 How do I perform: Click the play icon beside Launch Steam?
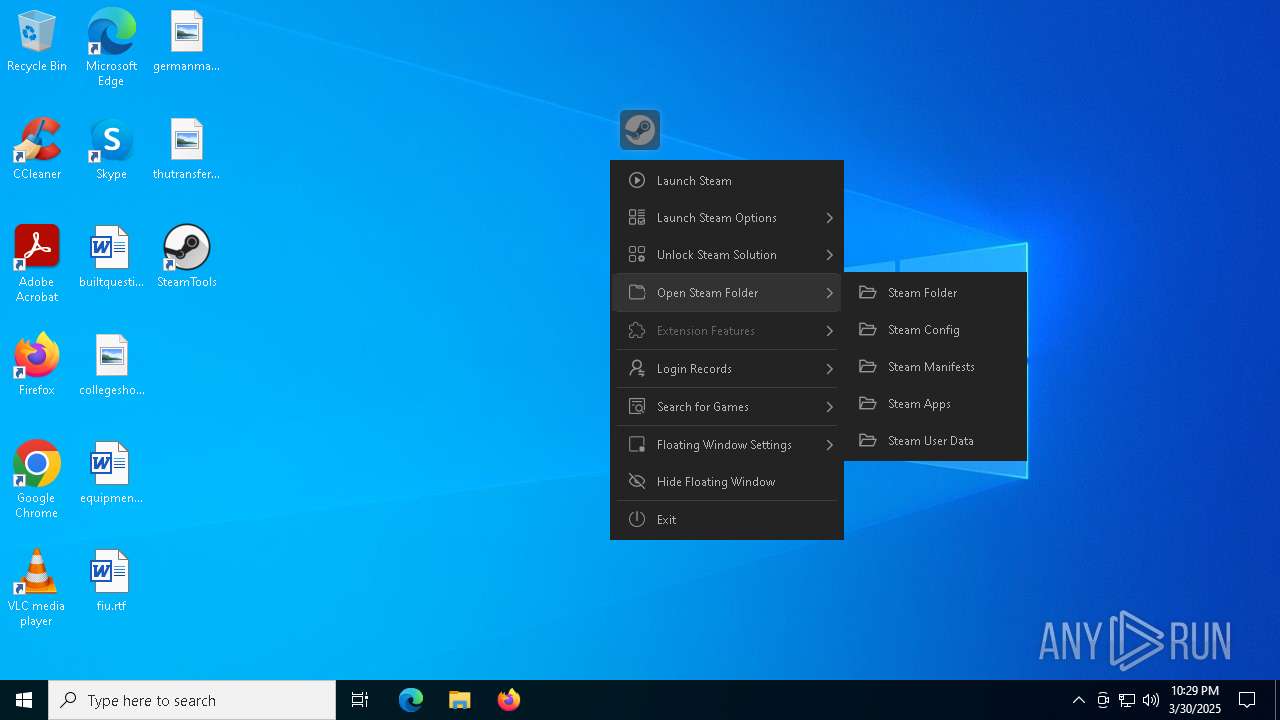(x=636, y=181)
